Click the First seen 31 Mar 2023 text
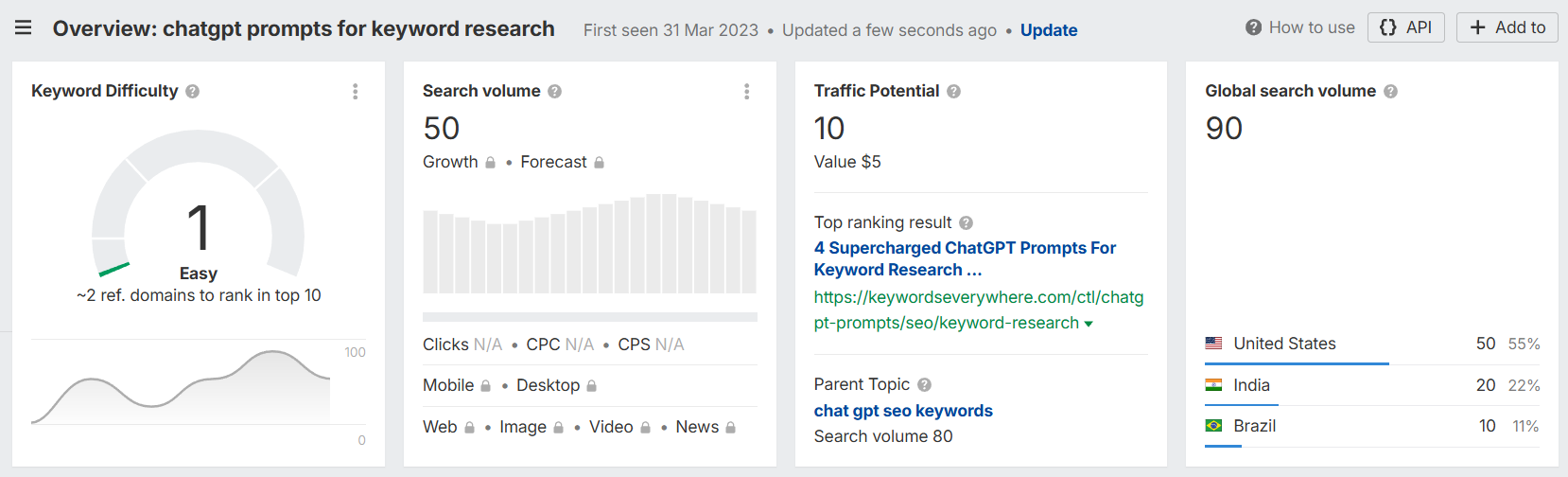 coord(671,30)
